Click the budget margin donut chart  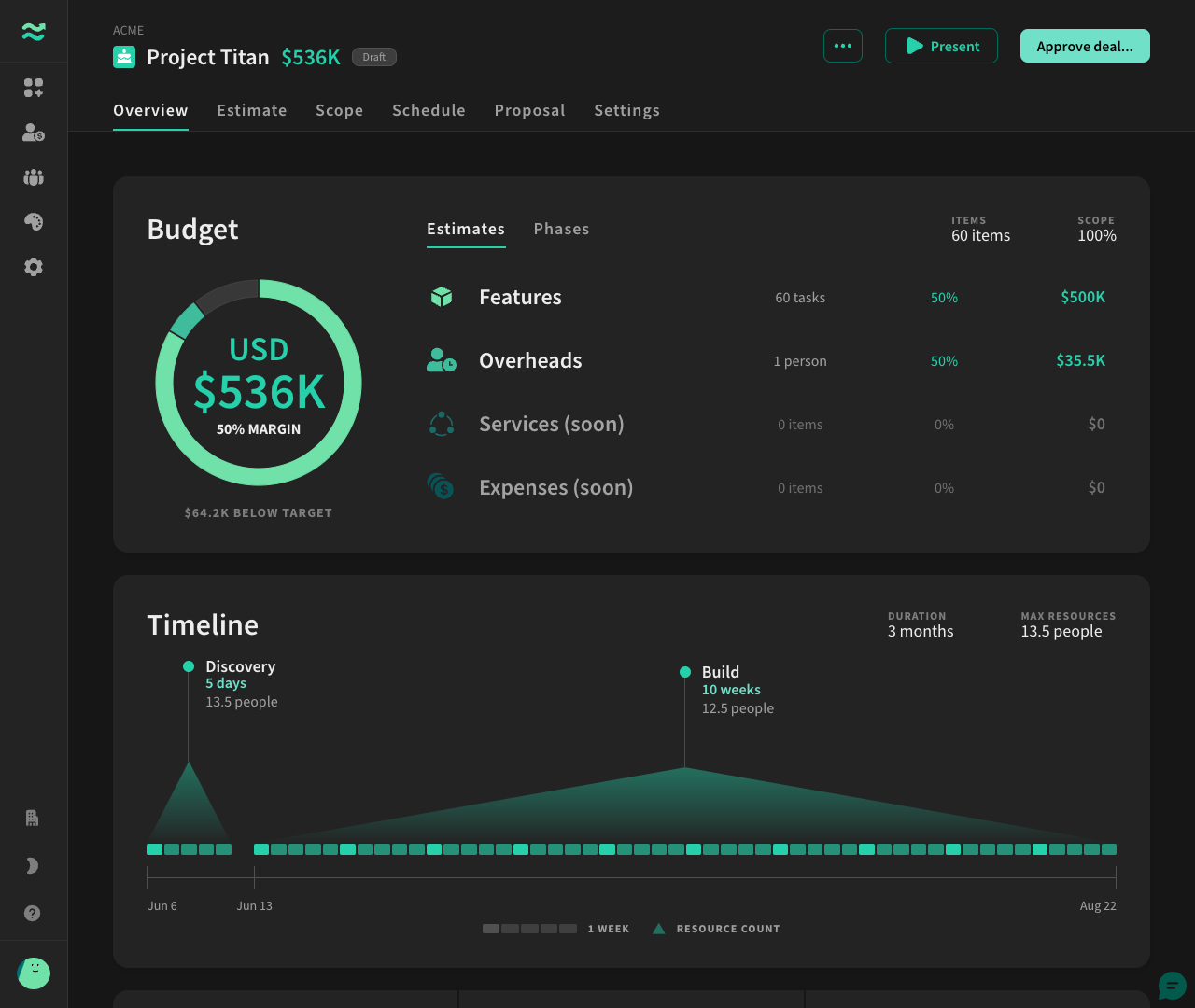[259, 383]
